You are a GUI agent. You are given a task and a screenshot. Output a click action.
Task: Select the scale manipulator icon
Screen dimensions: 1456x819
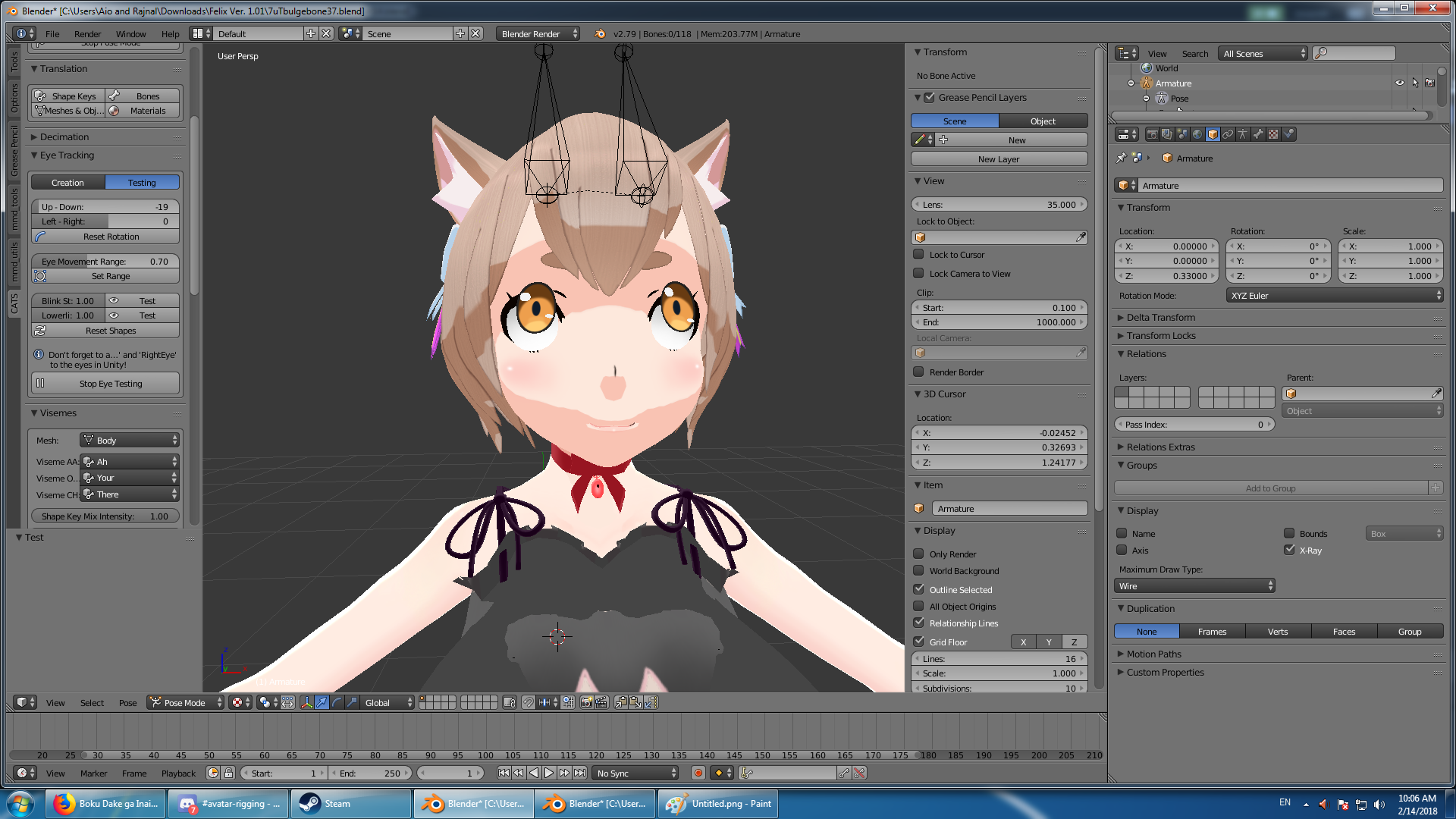coord(352,702)
